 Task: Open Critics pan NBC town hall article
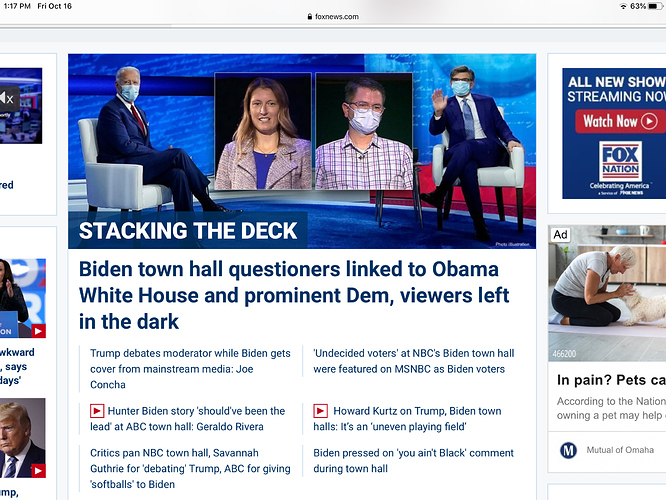[190, 469]
